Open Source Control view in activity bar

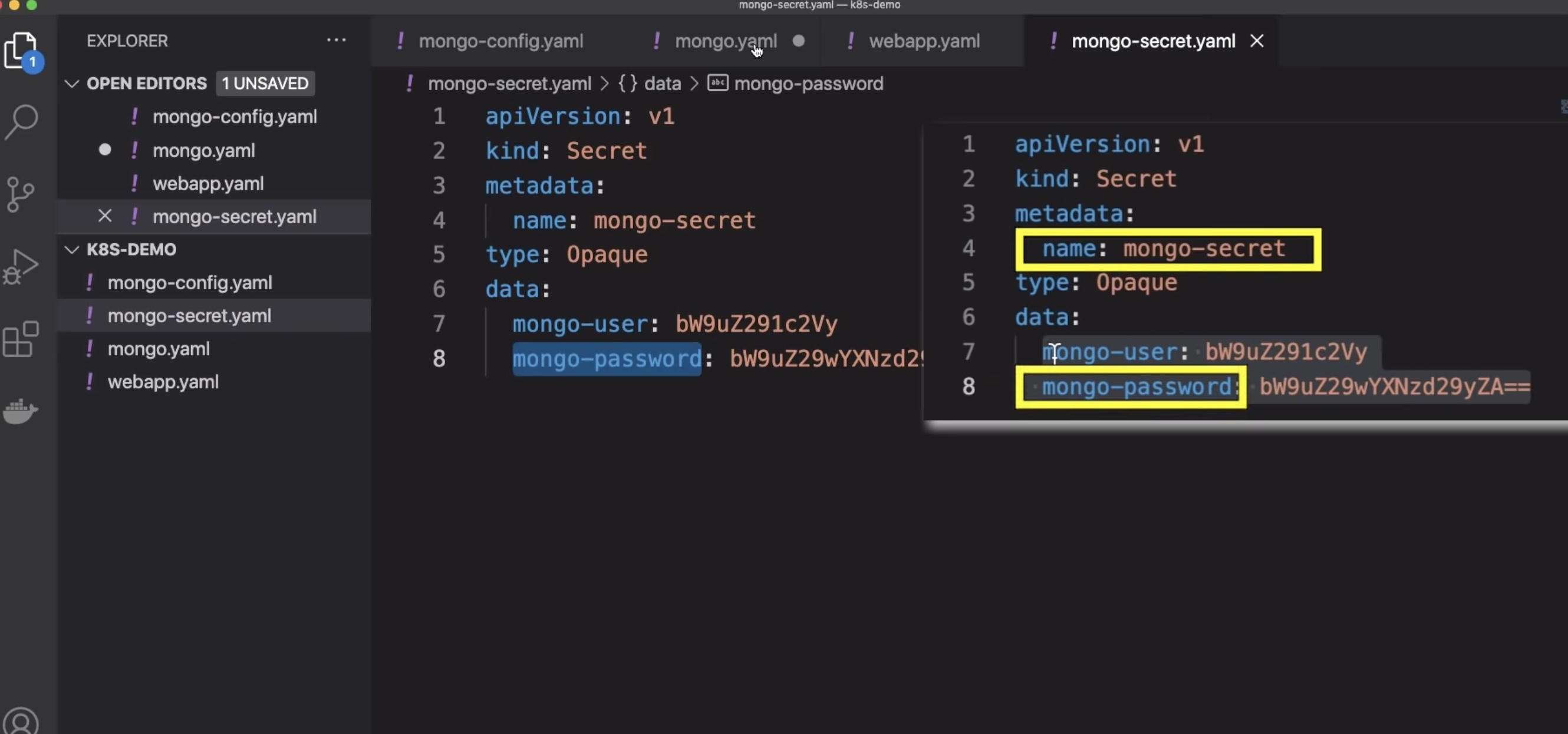click(x=21, y=194)
